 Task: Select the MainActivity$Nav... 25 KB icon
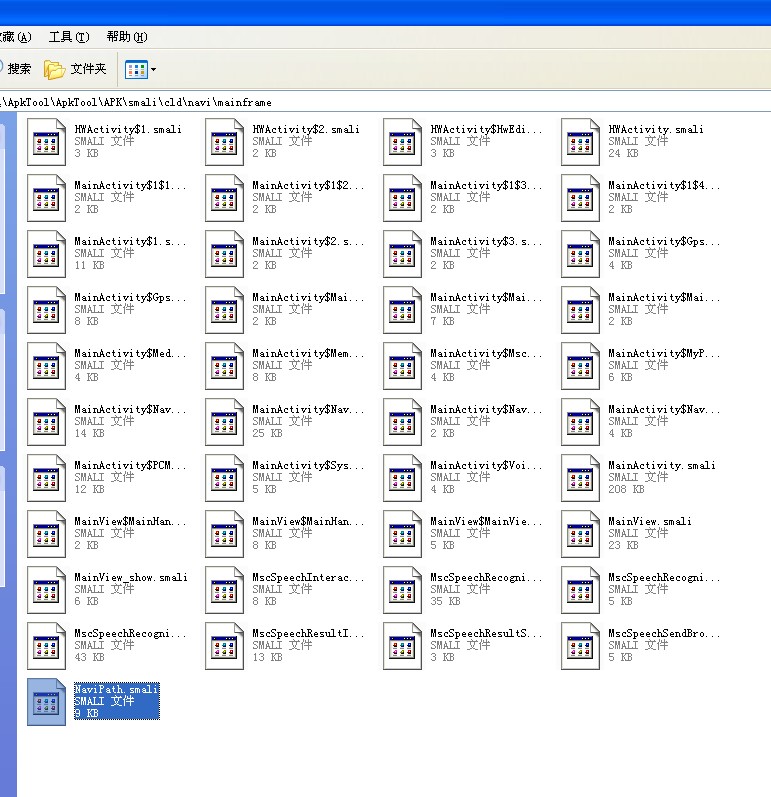(x=224, y=422)
